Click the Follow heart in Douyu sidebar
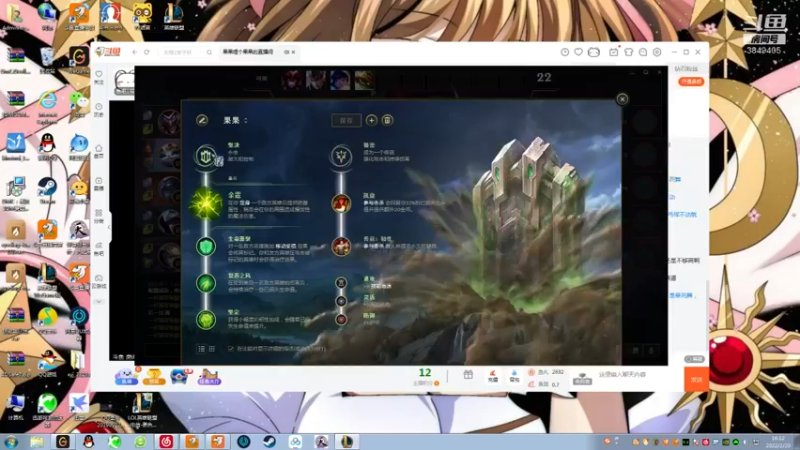Screen dimensions: 800x450 (x=99, y=77)
